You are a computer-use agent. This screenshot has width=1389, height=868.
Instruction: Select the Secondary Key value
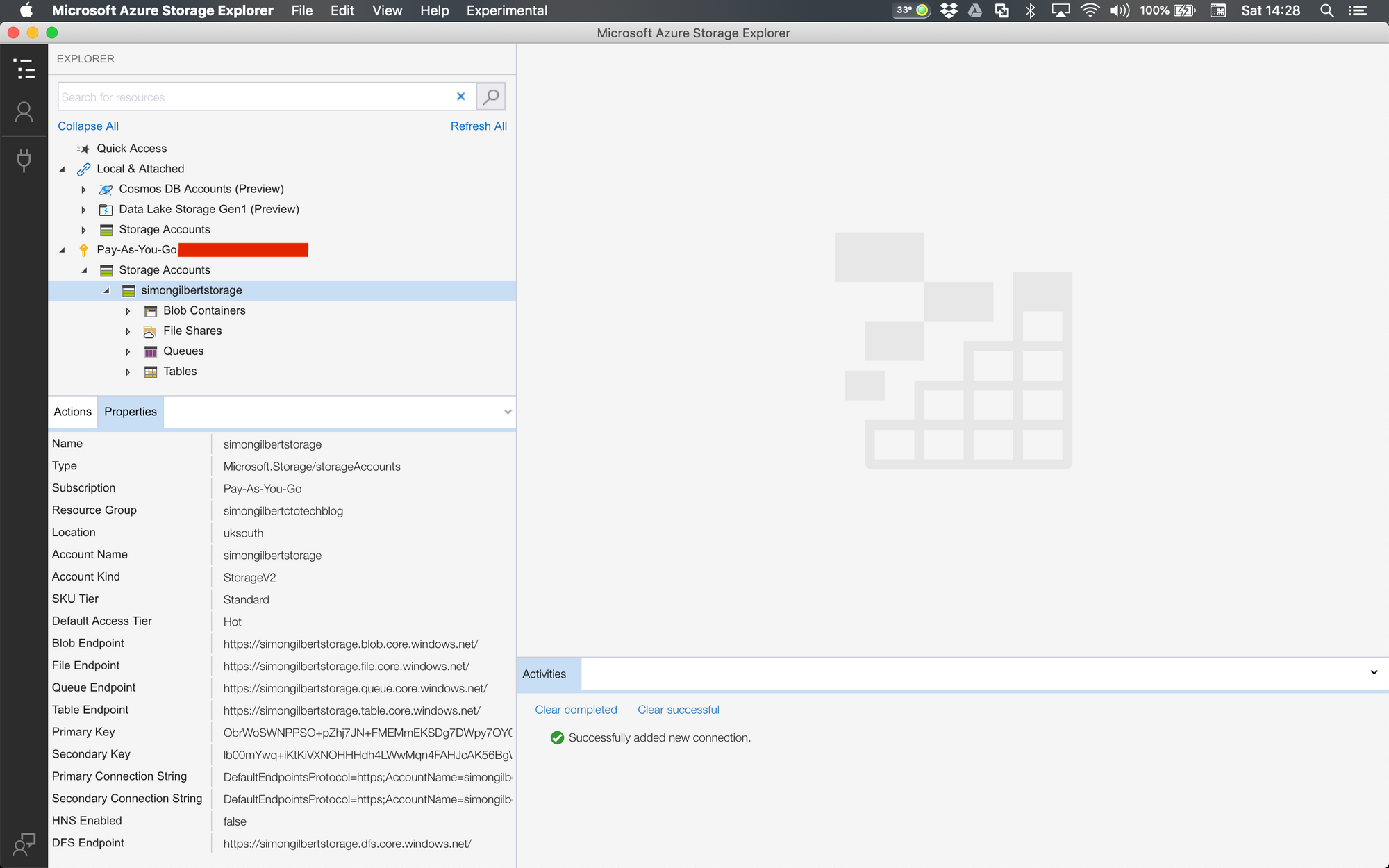(x=367, y=755)
